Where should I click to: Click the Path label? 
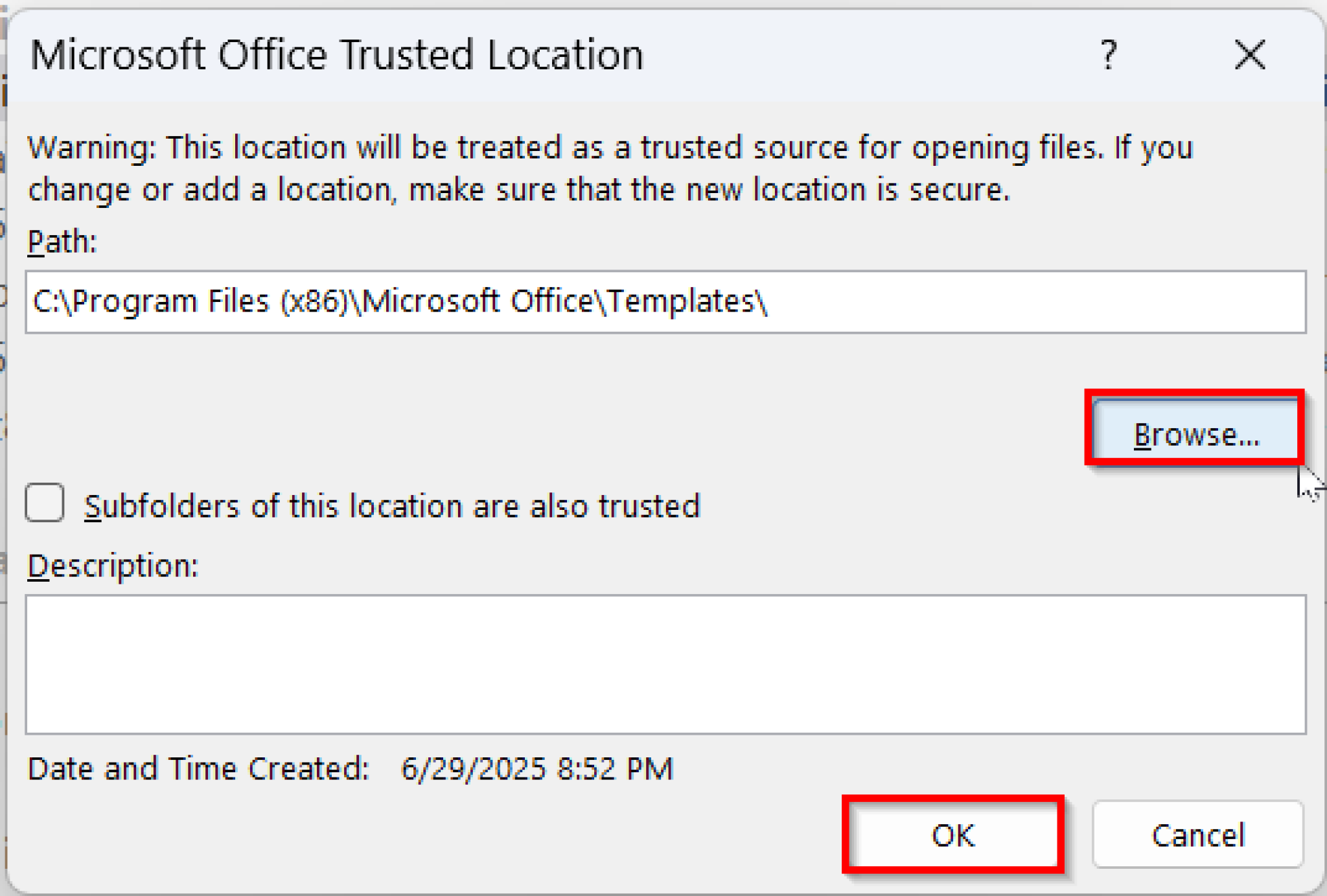pos(62,243)
